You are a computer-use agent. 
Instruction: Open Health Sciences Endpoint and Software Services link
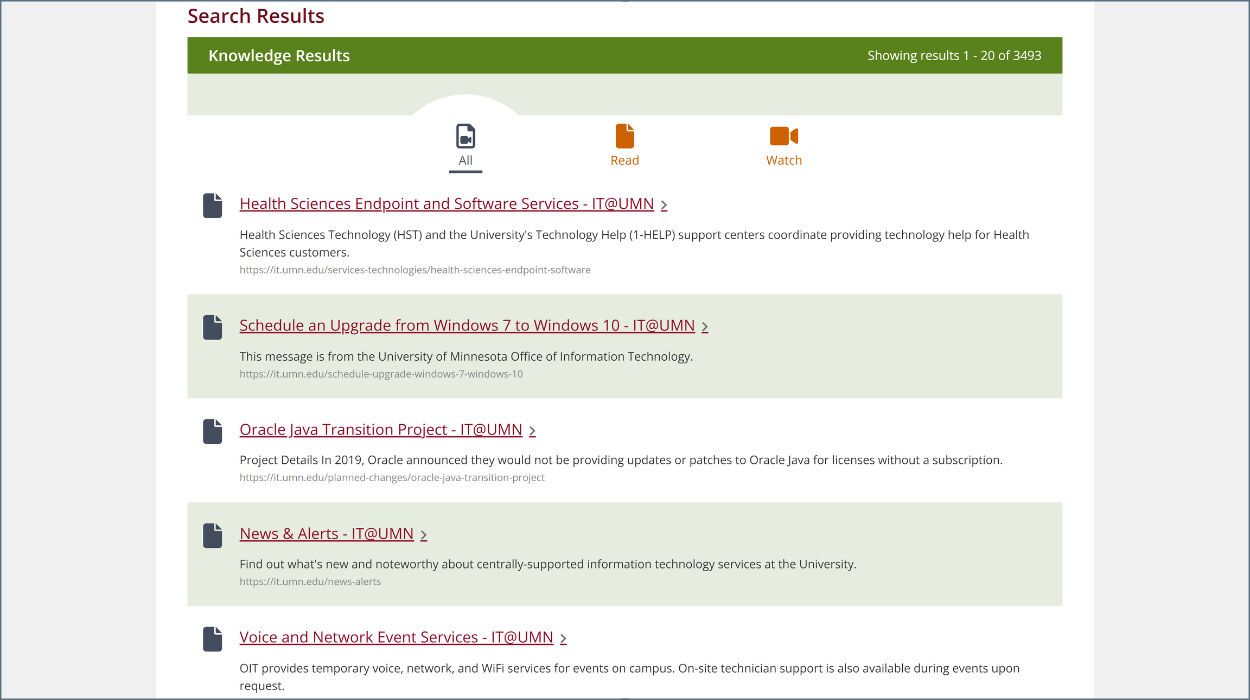(x=447, y=204)
